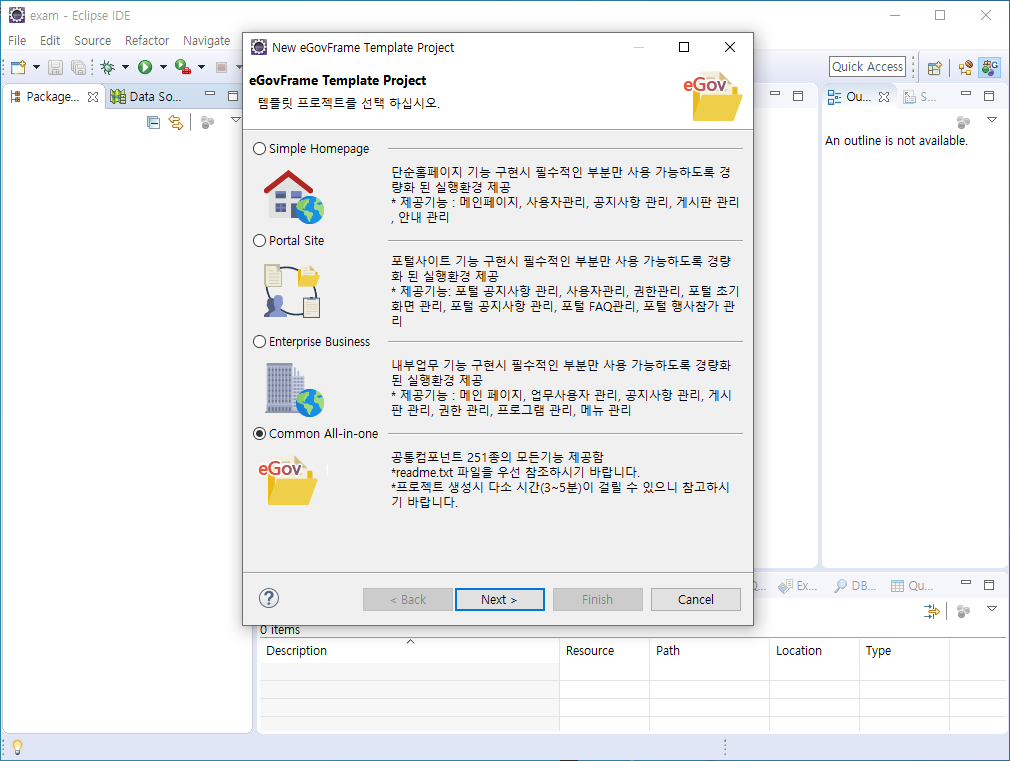
Task: Open the File menu
Action: [17, 41]
